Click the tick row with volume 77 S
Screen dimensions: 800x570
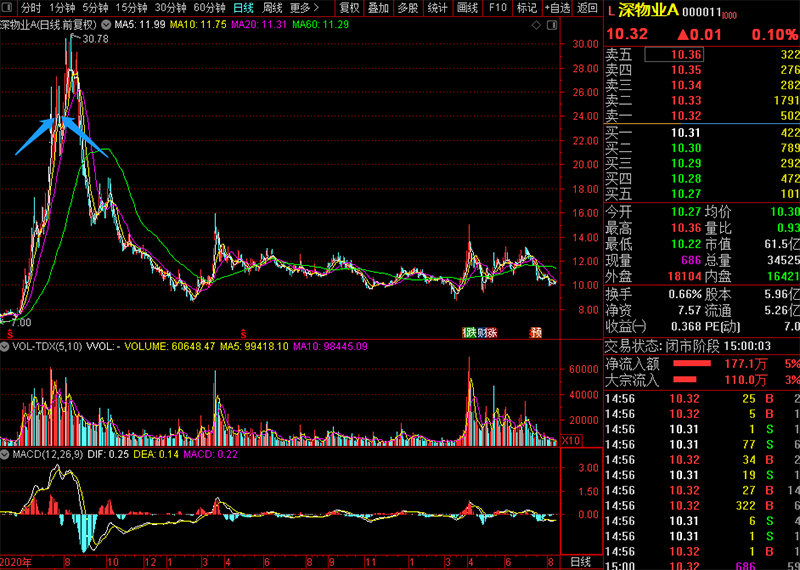pos(702,444)
